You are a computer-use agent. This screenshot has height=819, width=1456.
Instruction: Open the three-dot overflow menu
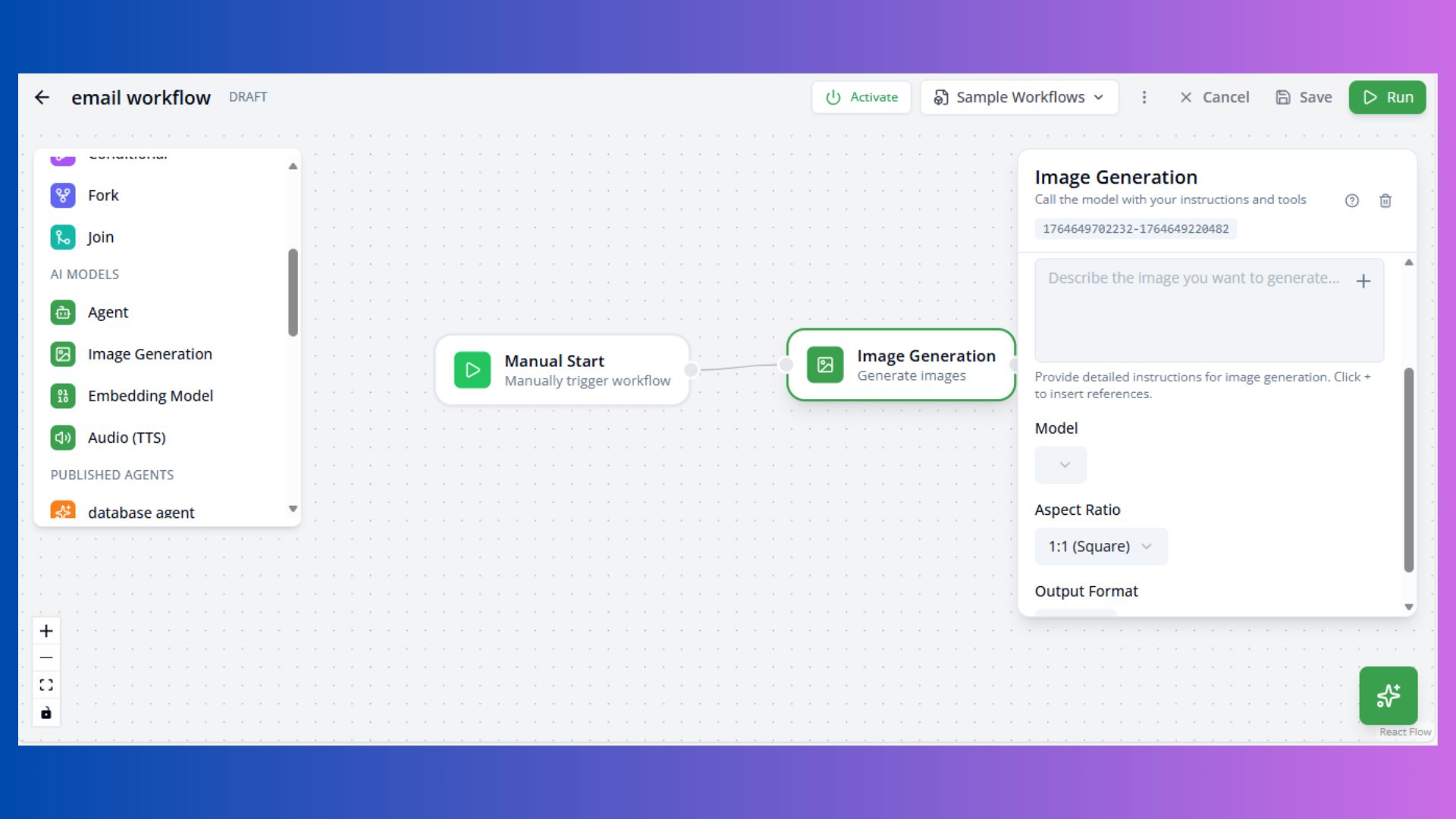pyautogui.click(x=1144, y=97)
